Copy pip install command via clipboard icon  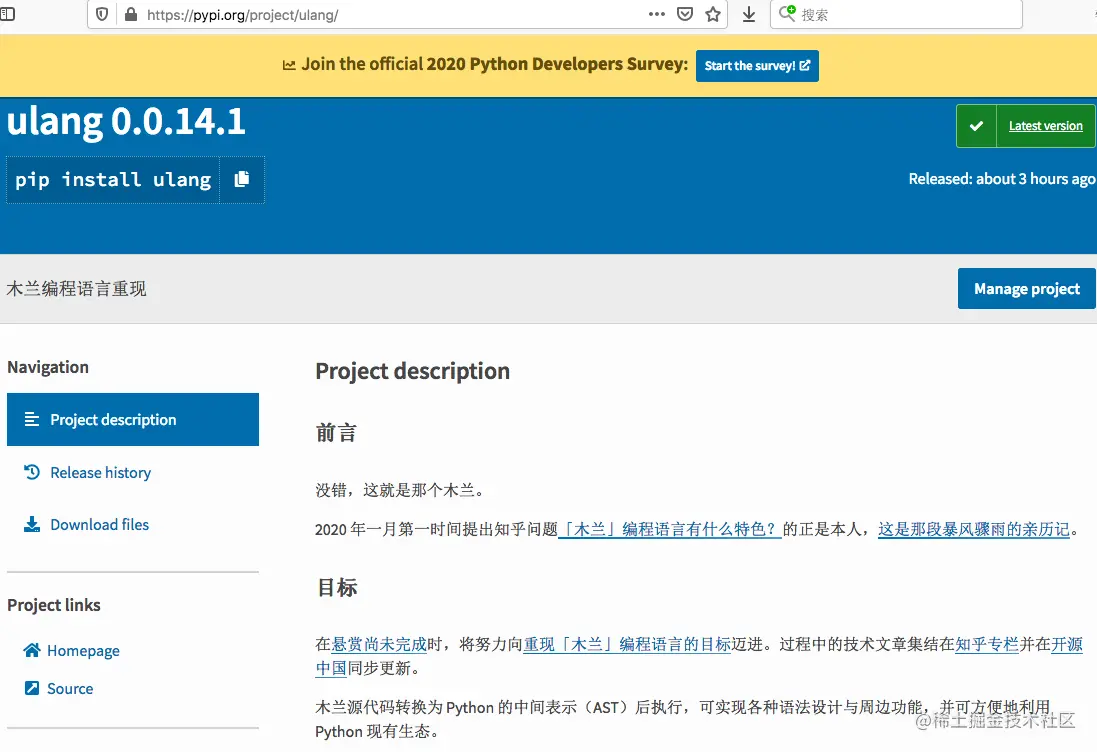click(242, 179)
